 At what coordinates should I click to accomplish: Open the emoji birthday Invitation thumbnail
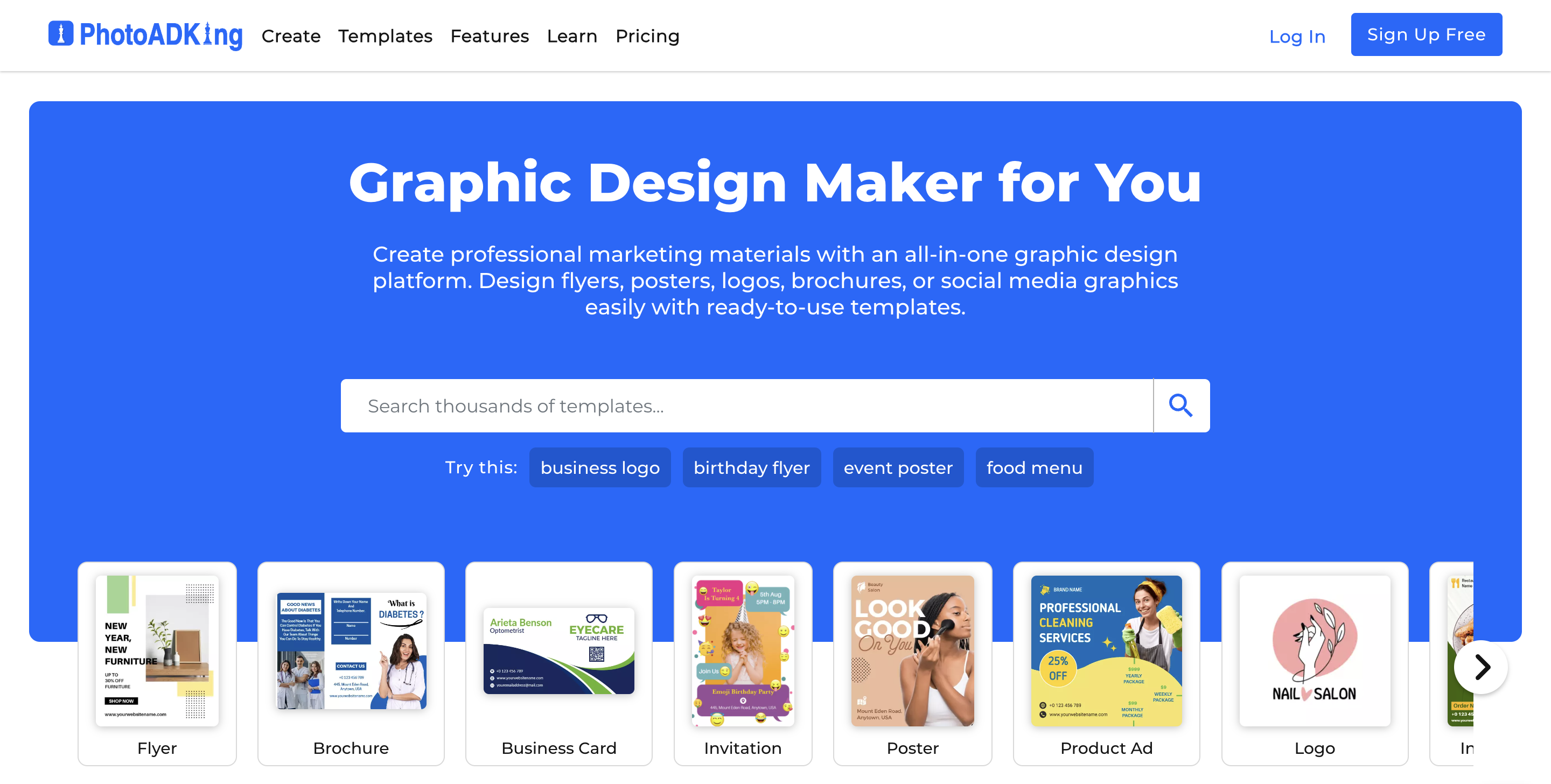click(x=743, y=650)
